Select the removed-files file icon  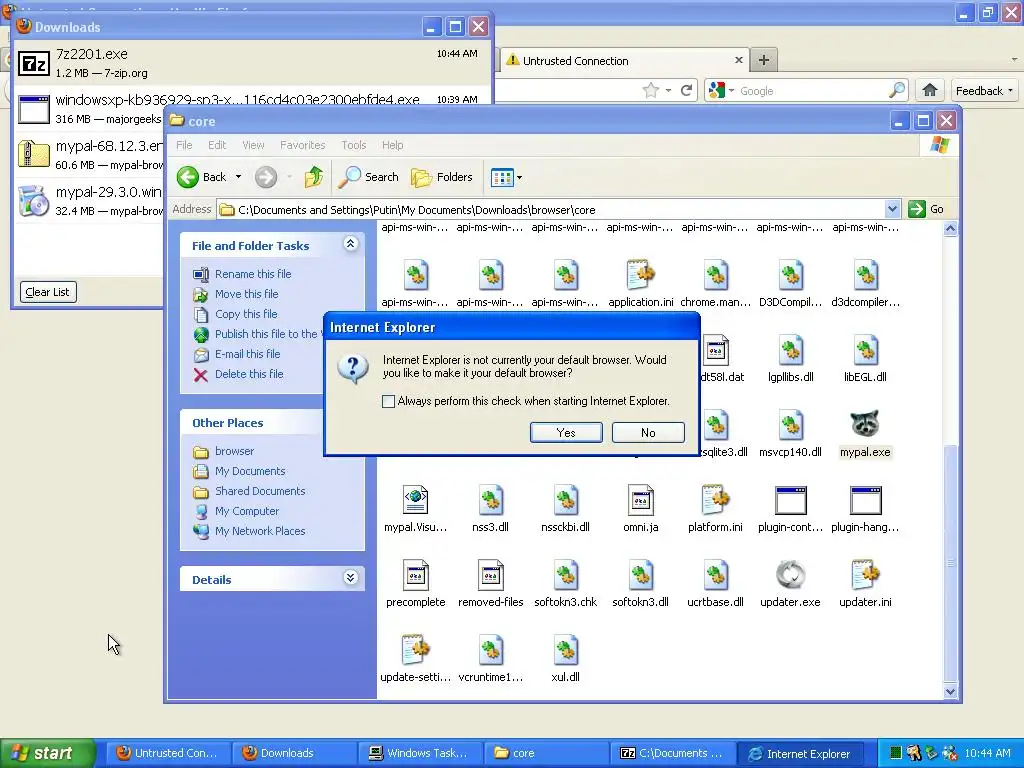490,575
